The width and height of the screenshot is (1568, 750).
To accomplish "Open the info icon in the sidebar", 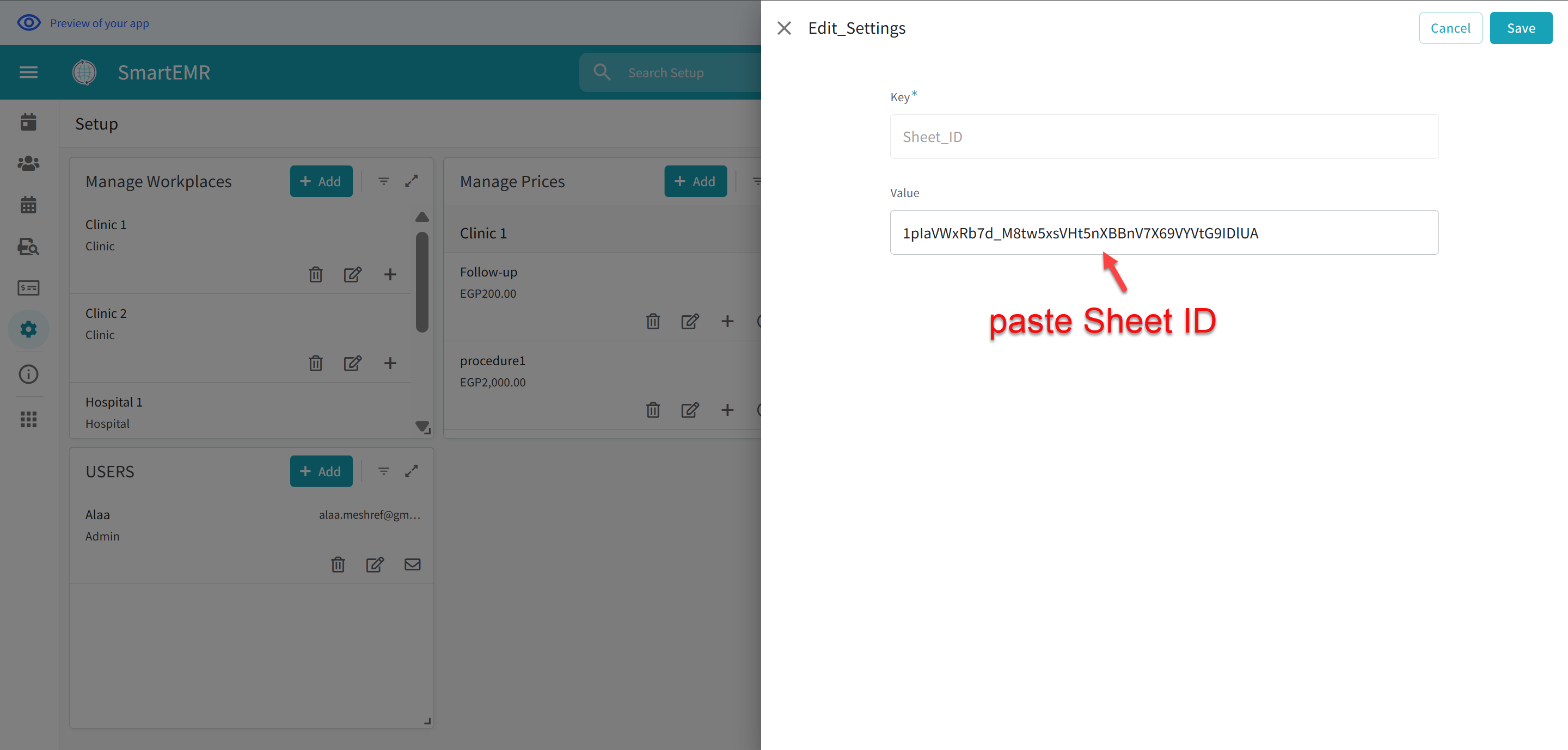I will pos(28,374).
